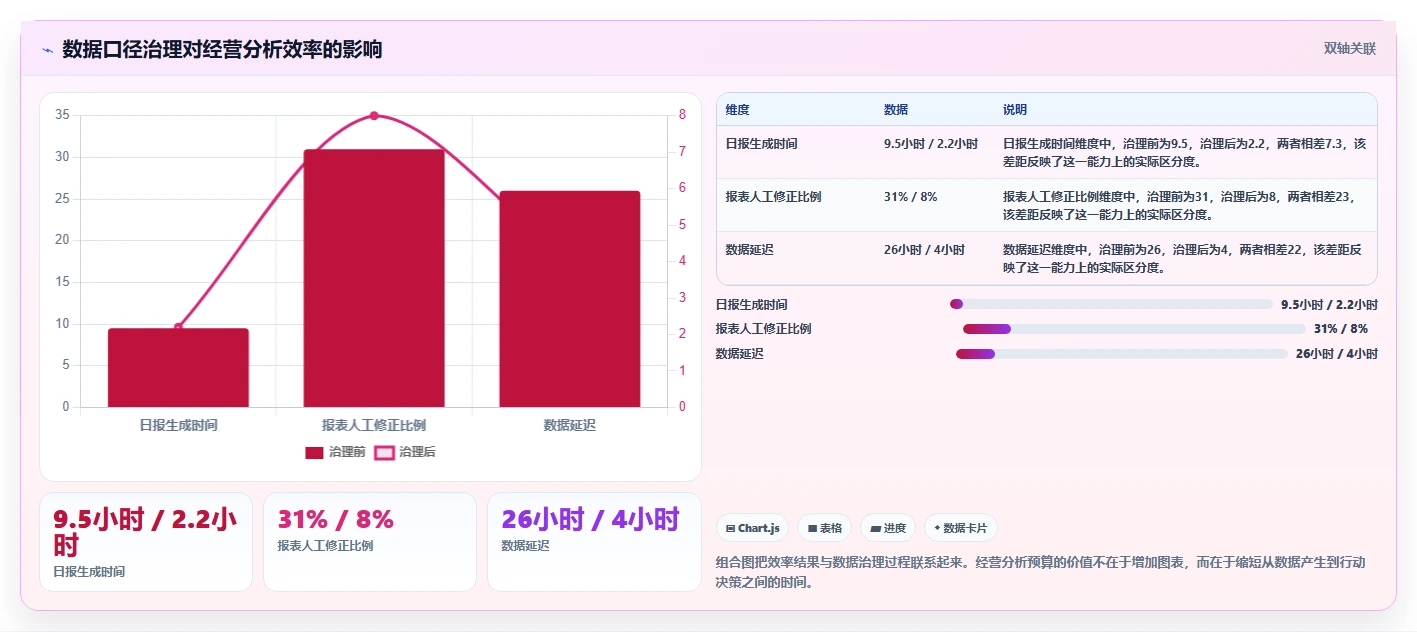Viewport: 1417px width, 632px height.
Task: Click the left axis label 35
Action: pyautogui.click(x=62, y=115)
